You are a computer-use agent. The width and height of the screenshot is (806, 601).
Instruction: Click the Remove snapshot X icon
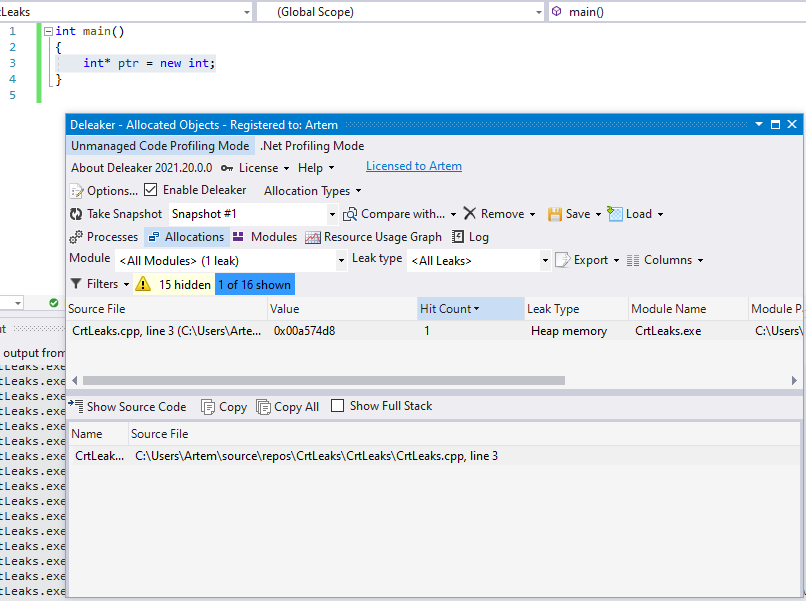[x=469, y=214]
